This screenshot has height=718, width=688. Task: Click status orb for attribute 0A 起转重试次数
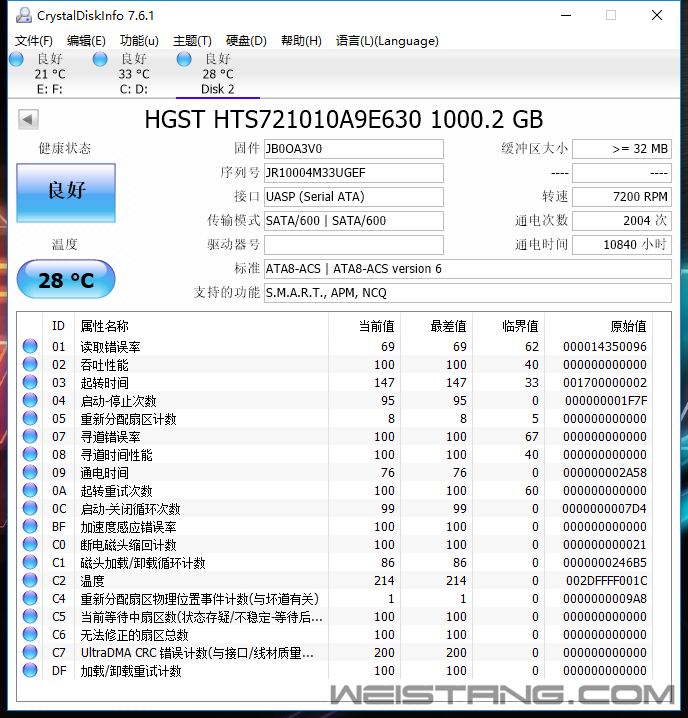pos(30,490)
